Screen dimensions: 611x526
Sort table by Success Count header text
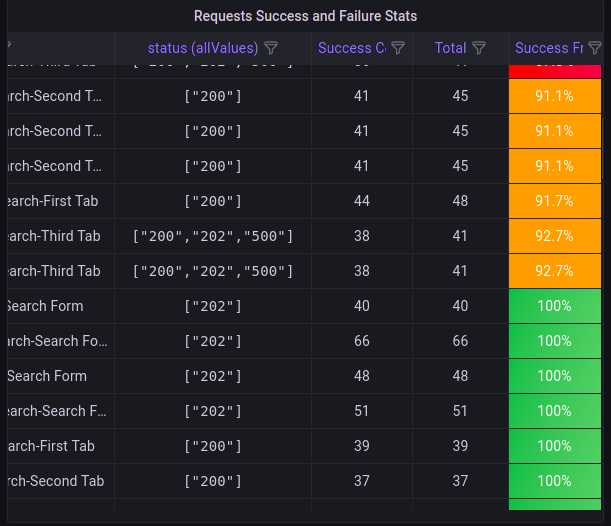351,48
